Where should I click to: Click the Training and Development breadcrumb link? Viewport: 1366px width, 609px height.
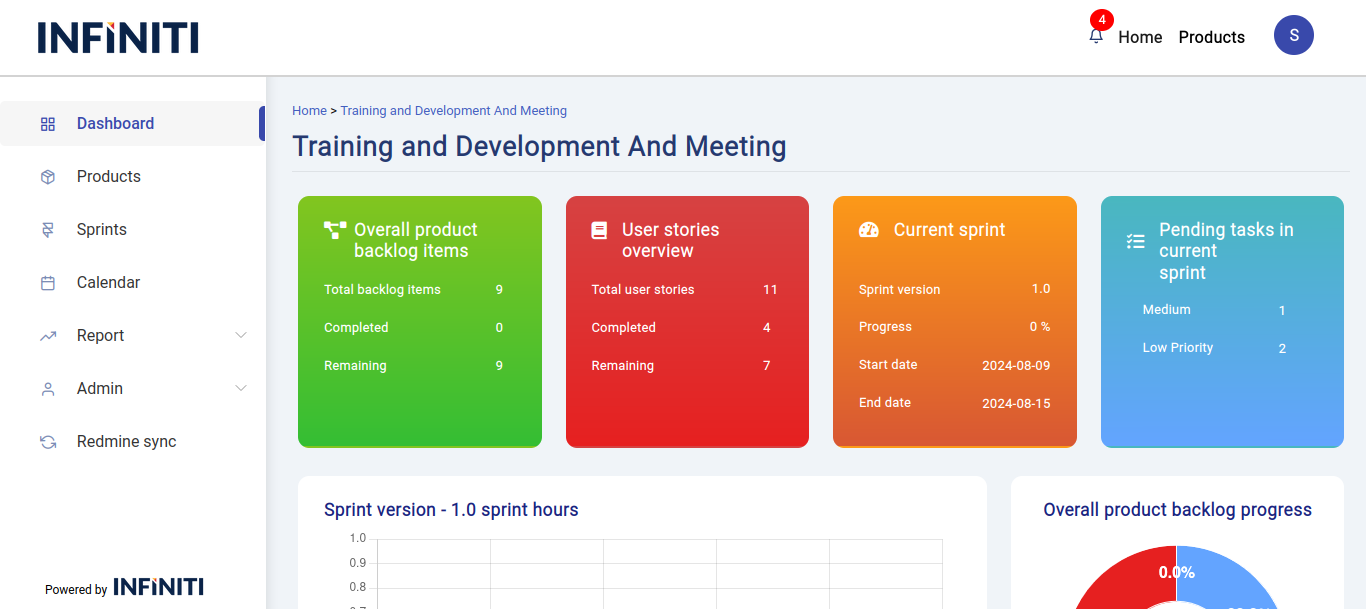[453, 111]
